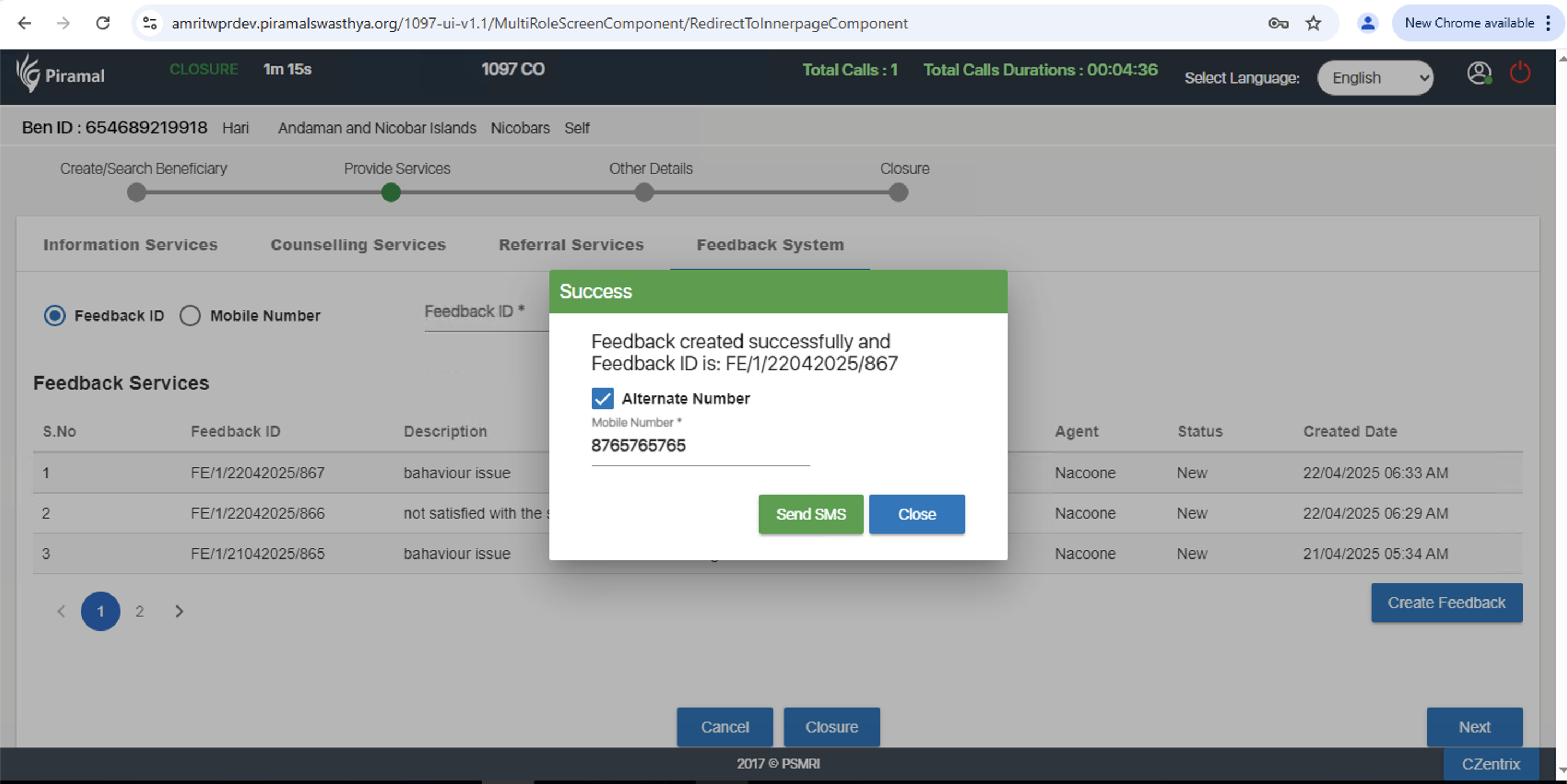Click the red power logout icon
This screenshot has width=1567, height=784.
(1519, 73)
